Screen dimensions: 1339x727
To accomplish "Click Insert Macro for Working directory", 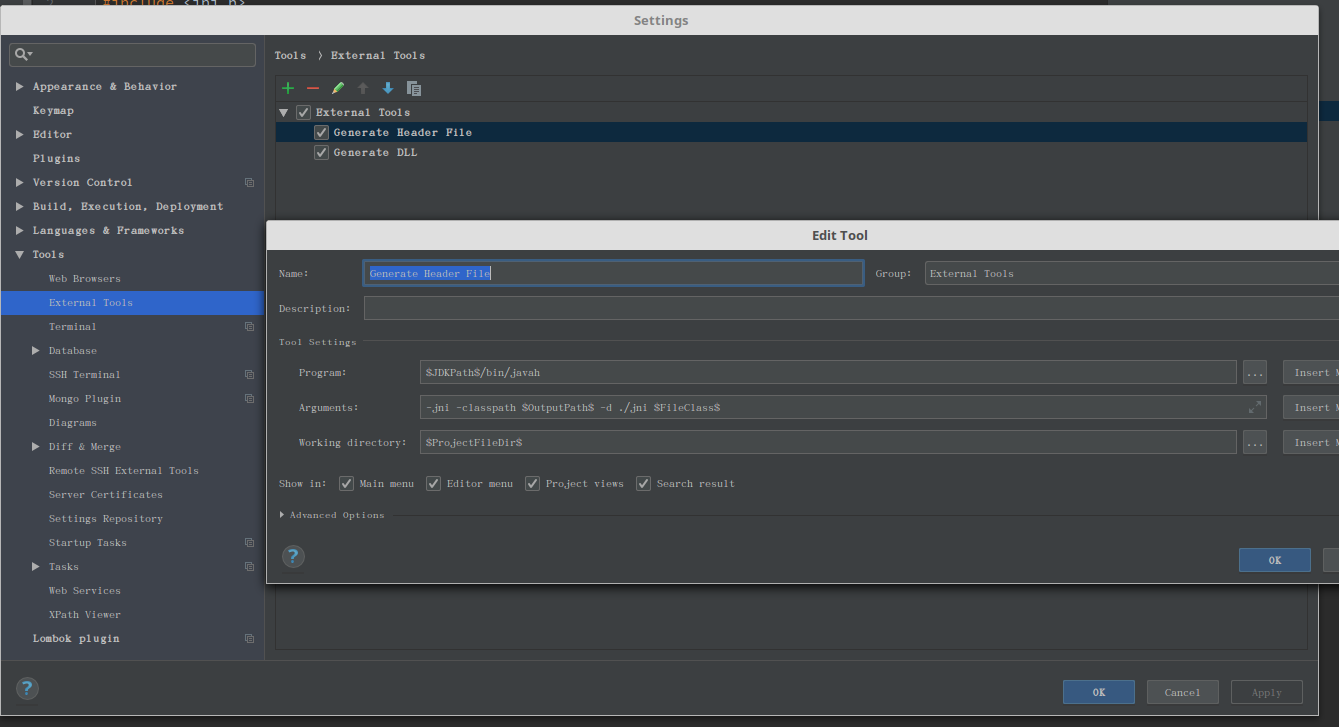I will (x=1311, y=442).
